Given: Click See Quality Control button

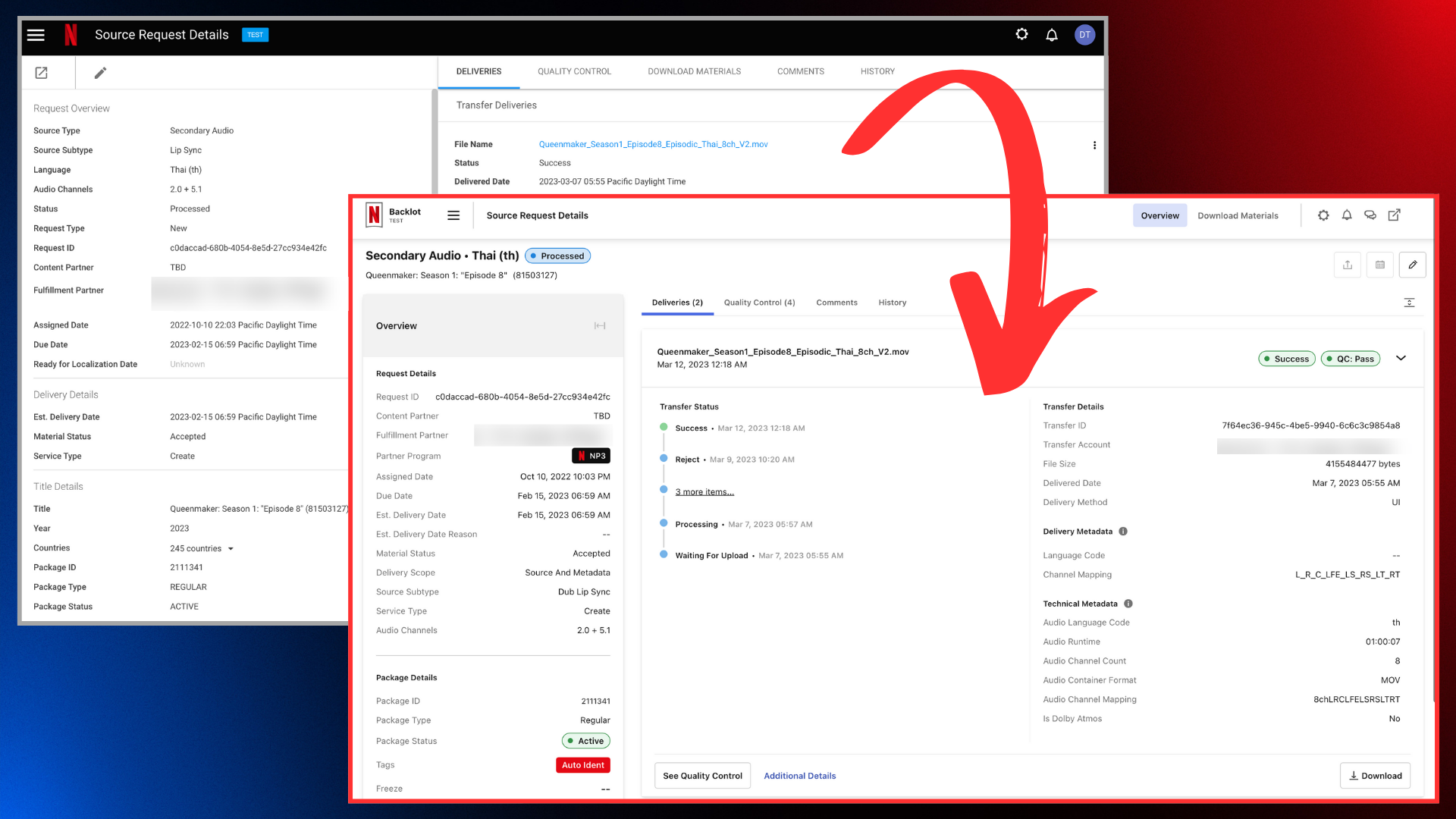Looking at the screenshot, I should (702, 776).
